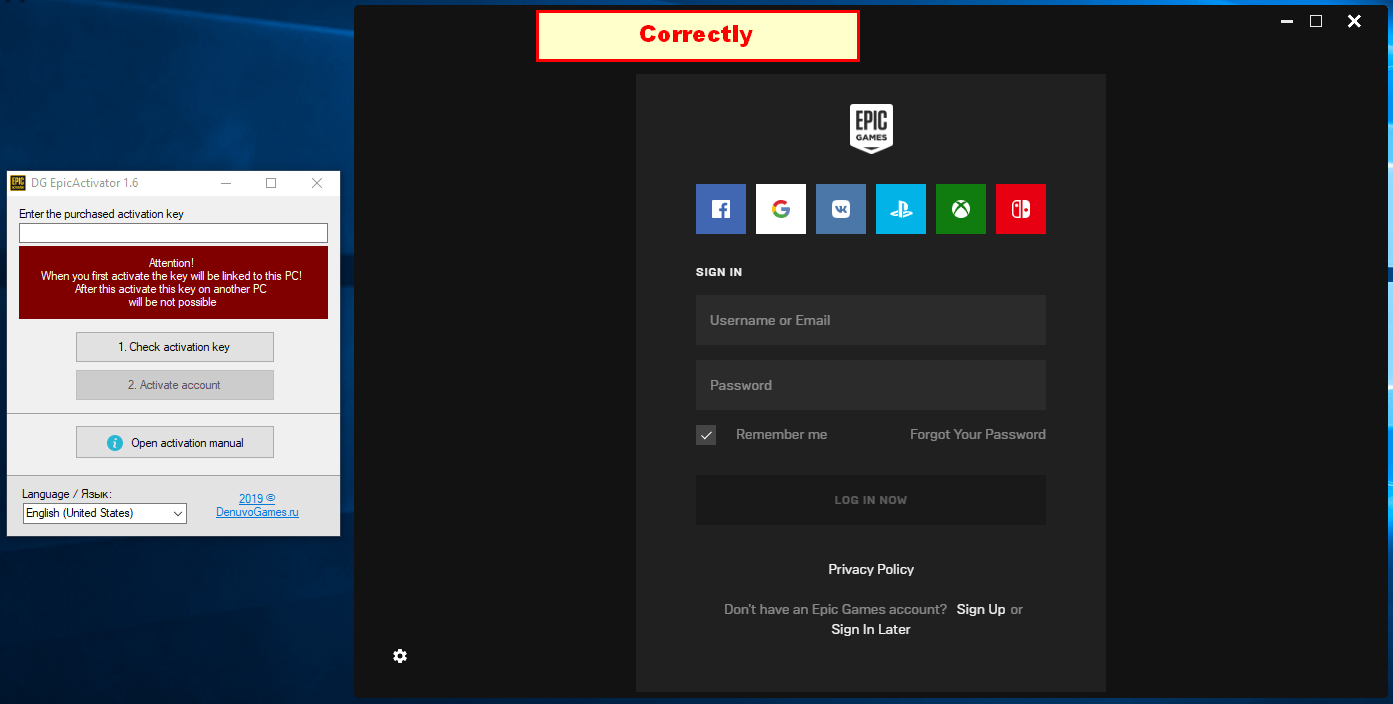Click DG EpicActivator title bar icon
Image resolution: width=1393 pixels, height=704 pixels.
[18, 183]
